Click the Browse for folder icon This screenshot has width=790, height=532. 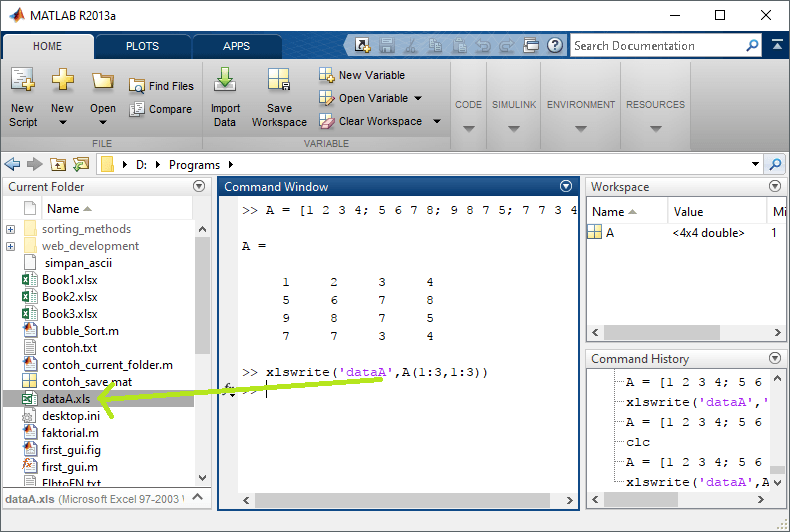pos(81,164)
